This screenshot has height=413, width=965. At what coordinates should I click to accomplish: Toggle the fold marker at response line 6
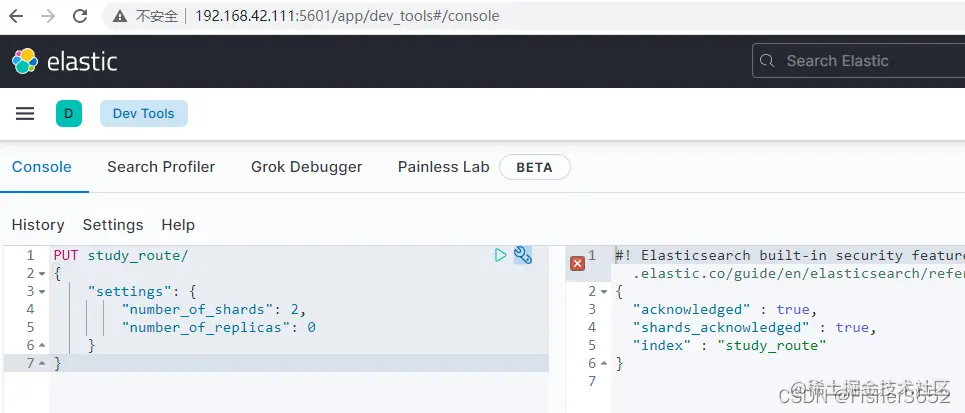click(x=604, y=364)
